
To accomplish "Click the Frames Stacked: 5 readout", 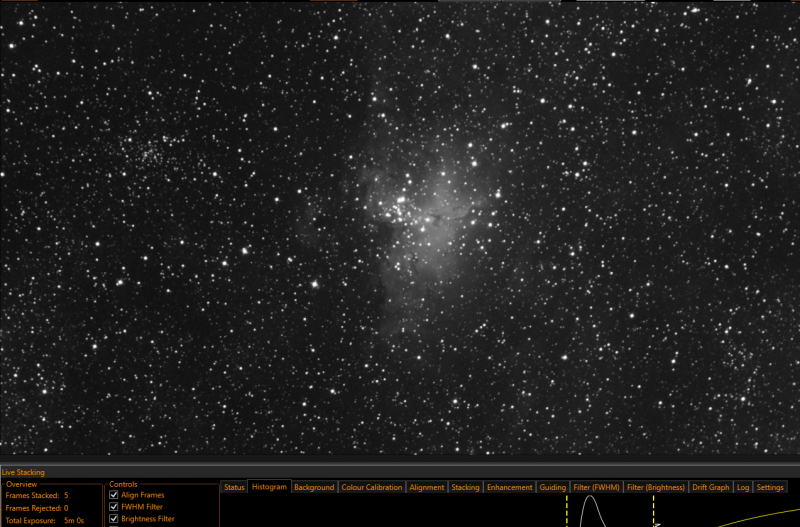I will click(37, 495).
